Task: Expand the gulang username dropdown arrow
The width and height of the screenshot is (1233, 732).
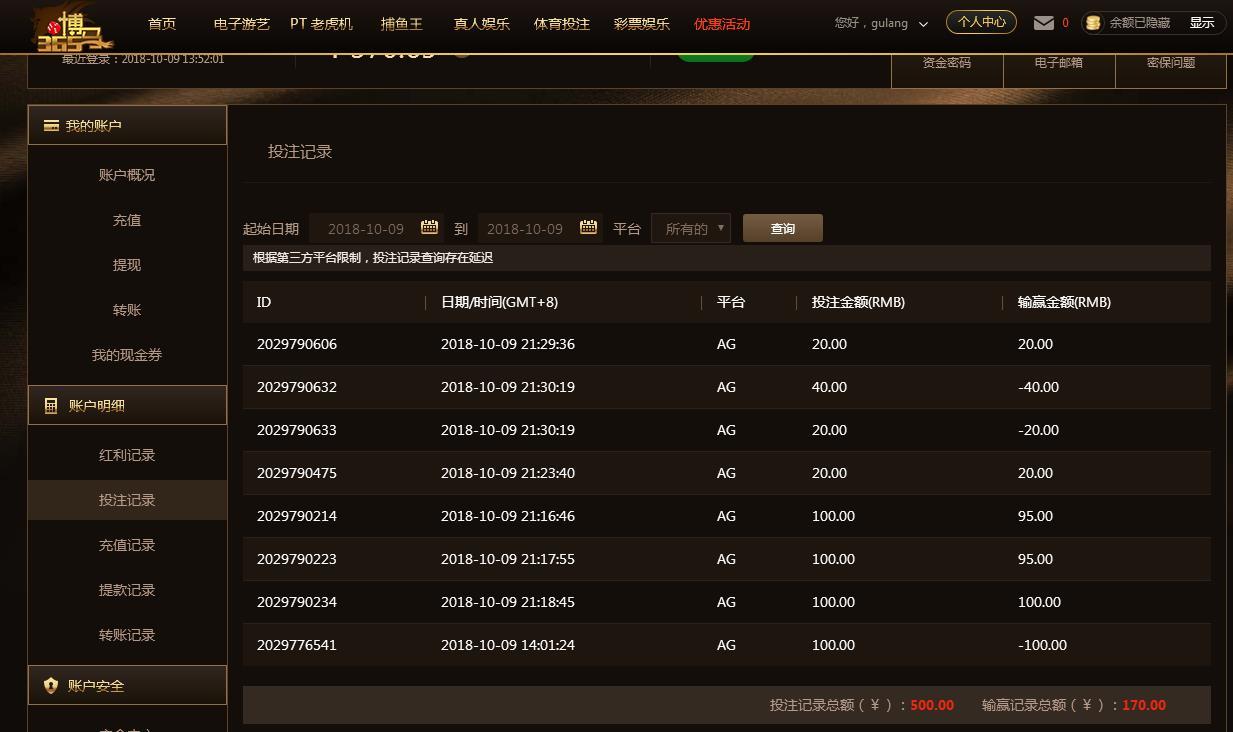Action: 923,24
